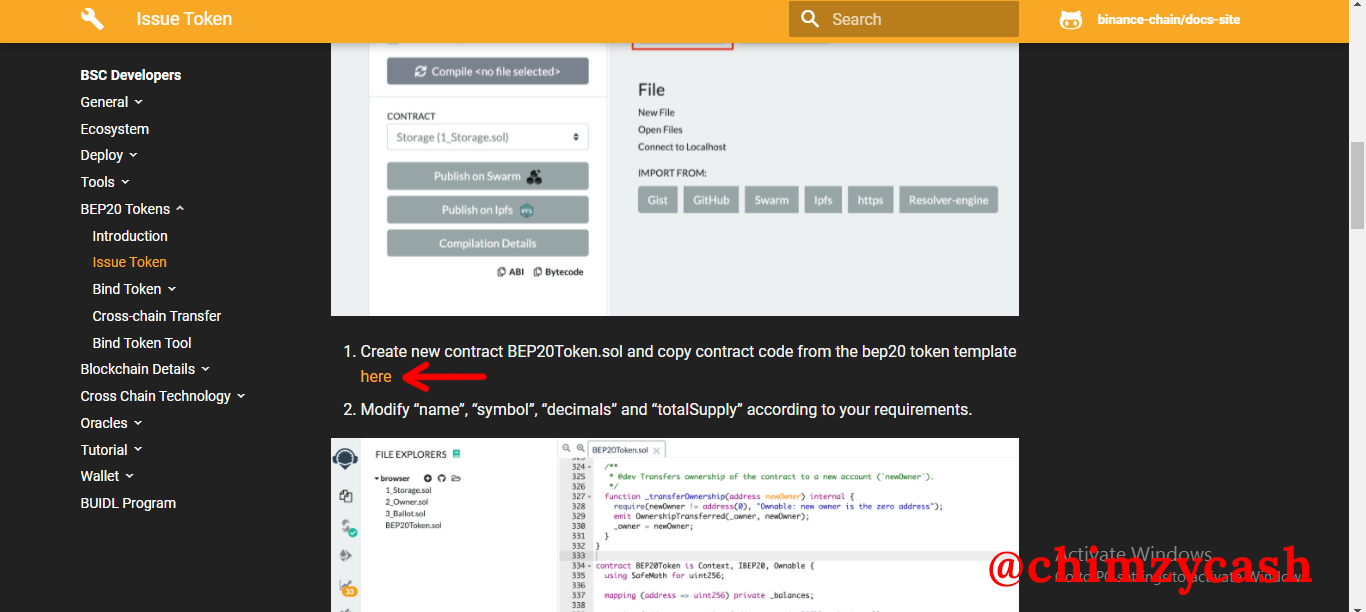Click the search magnifier icon
The width and height of the screenshot is (1366, 612).
tap(810, 19)
